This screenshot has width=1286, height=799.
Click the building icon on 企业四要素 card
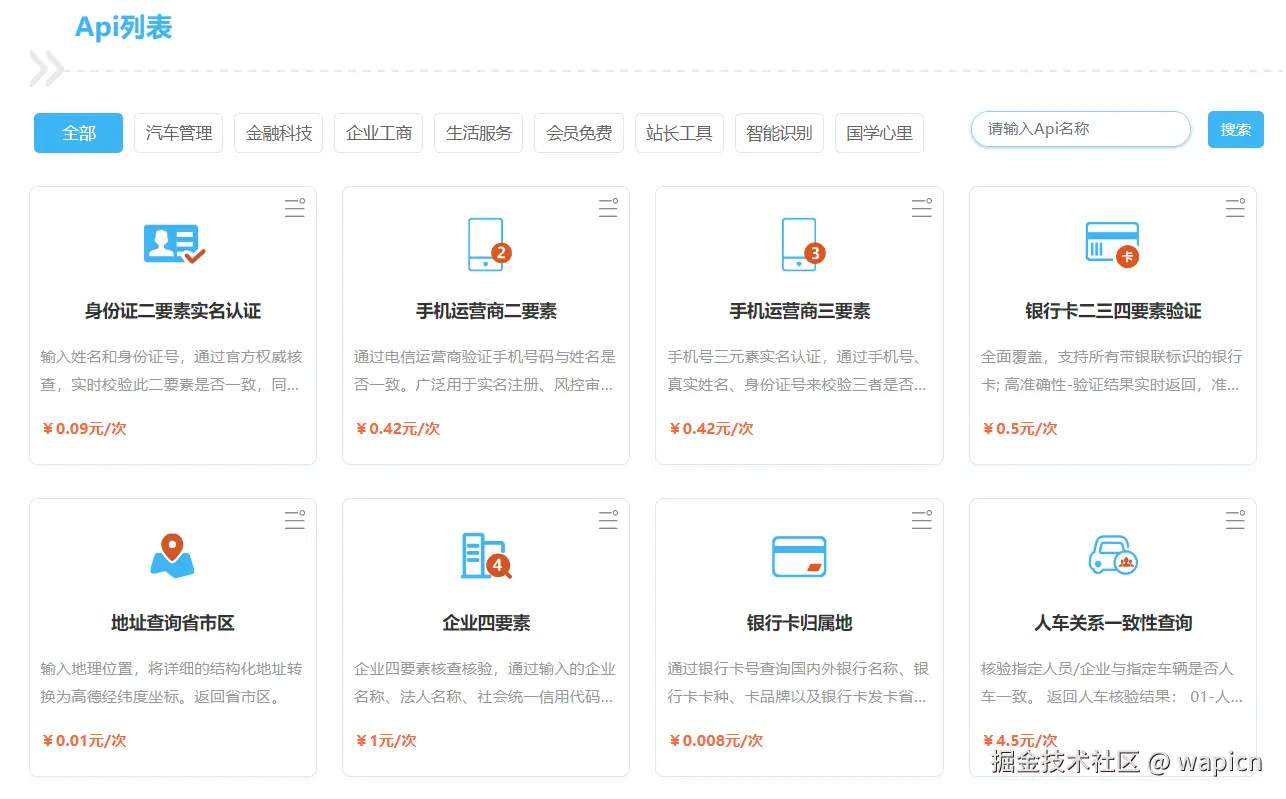pyautogui.click(x=486, y=556)
